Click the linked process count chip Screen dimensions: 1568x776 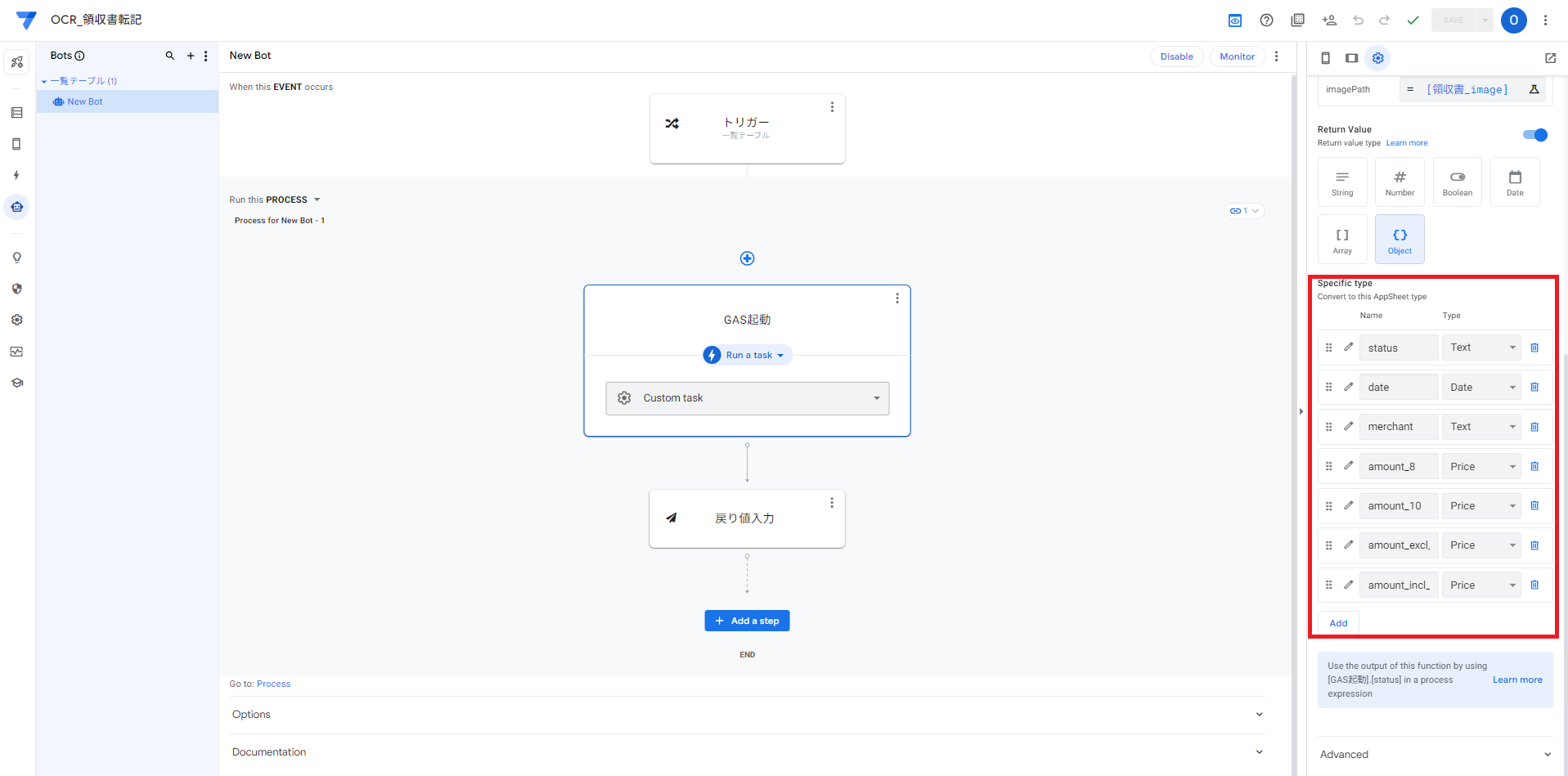coord(1244,211)
